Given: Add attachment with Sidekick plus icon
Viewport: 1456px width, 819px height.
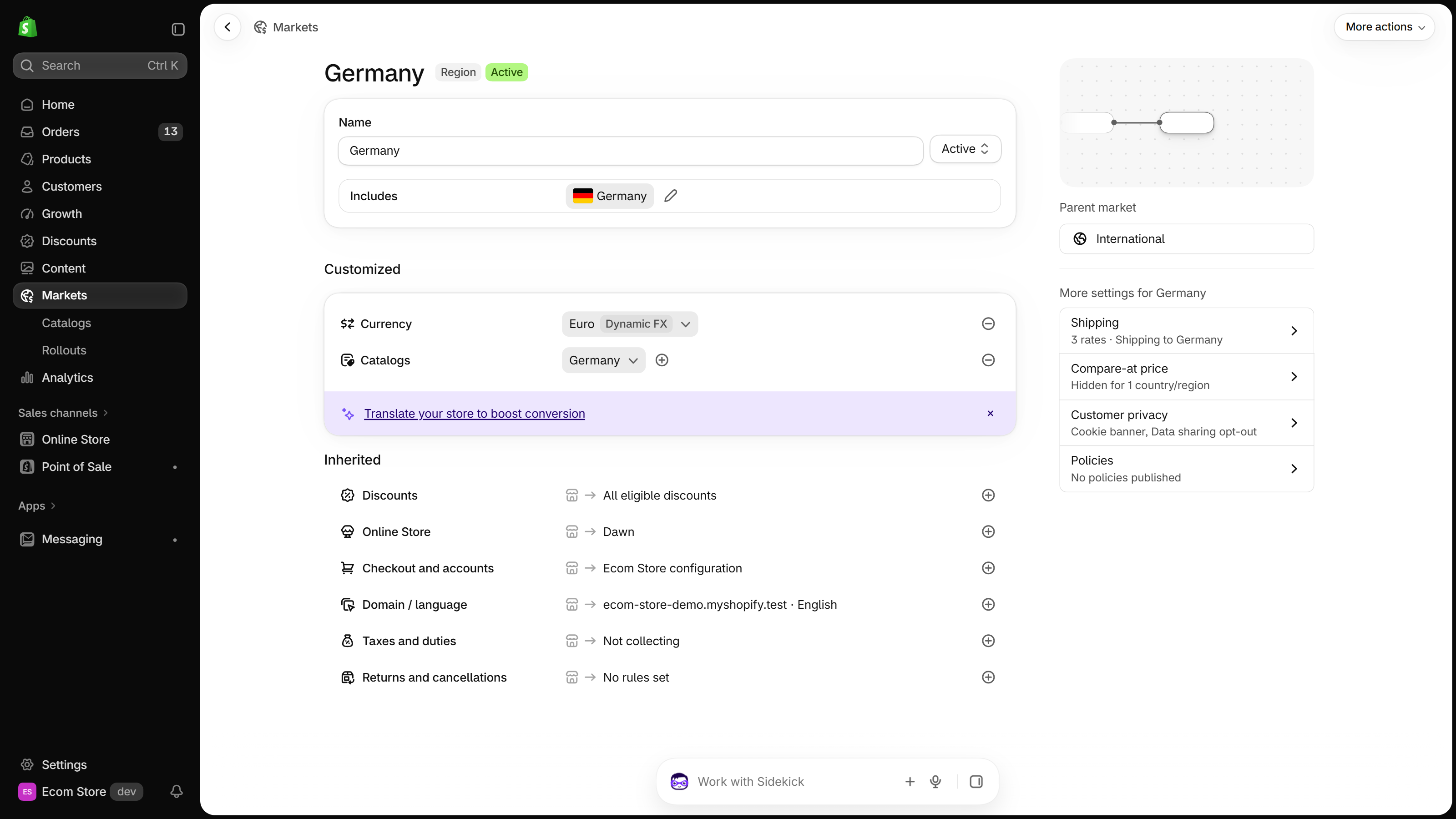Looking at the screenshot, I should (x=910, y=782).
